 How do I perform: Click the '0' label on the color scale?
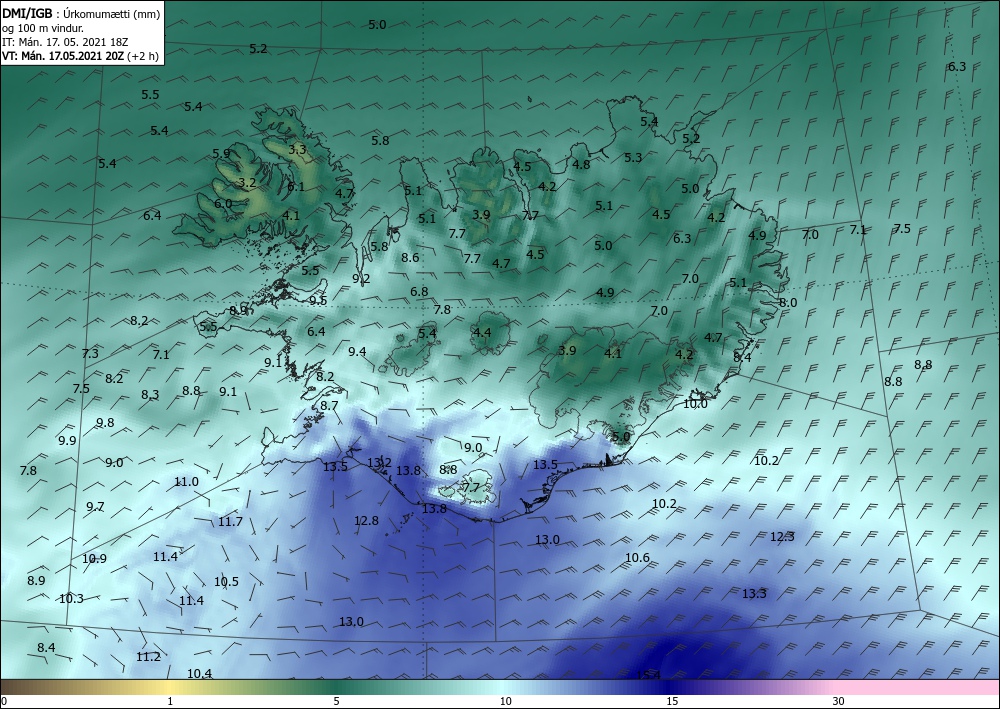4,702
